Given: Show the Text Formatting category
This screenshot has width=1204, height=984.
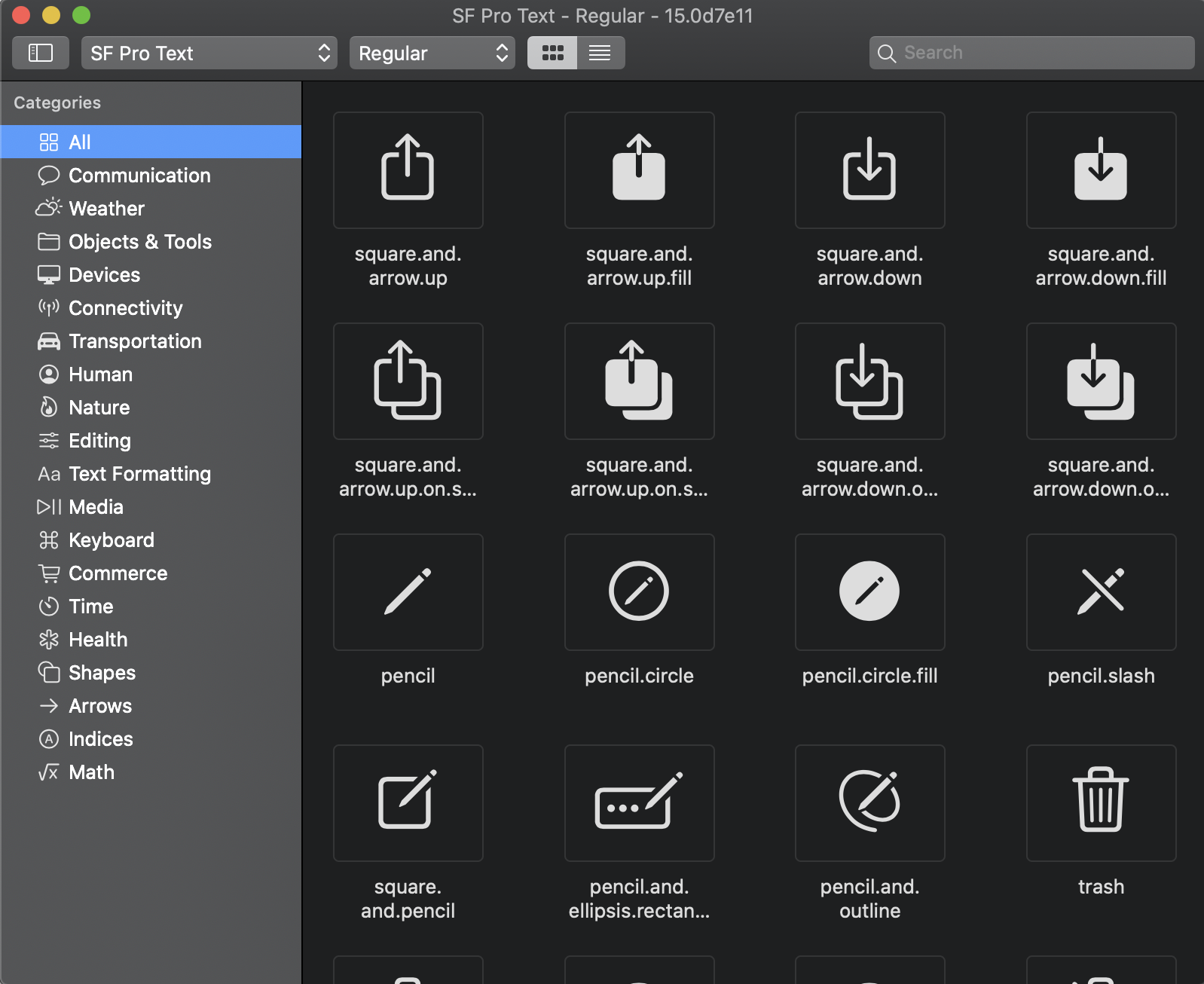Looking at the screenshot, I should coord(151,473).
